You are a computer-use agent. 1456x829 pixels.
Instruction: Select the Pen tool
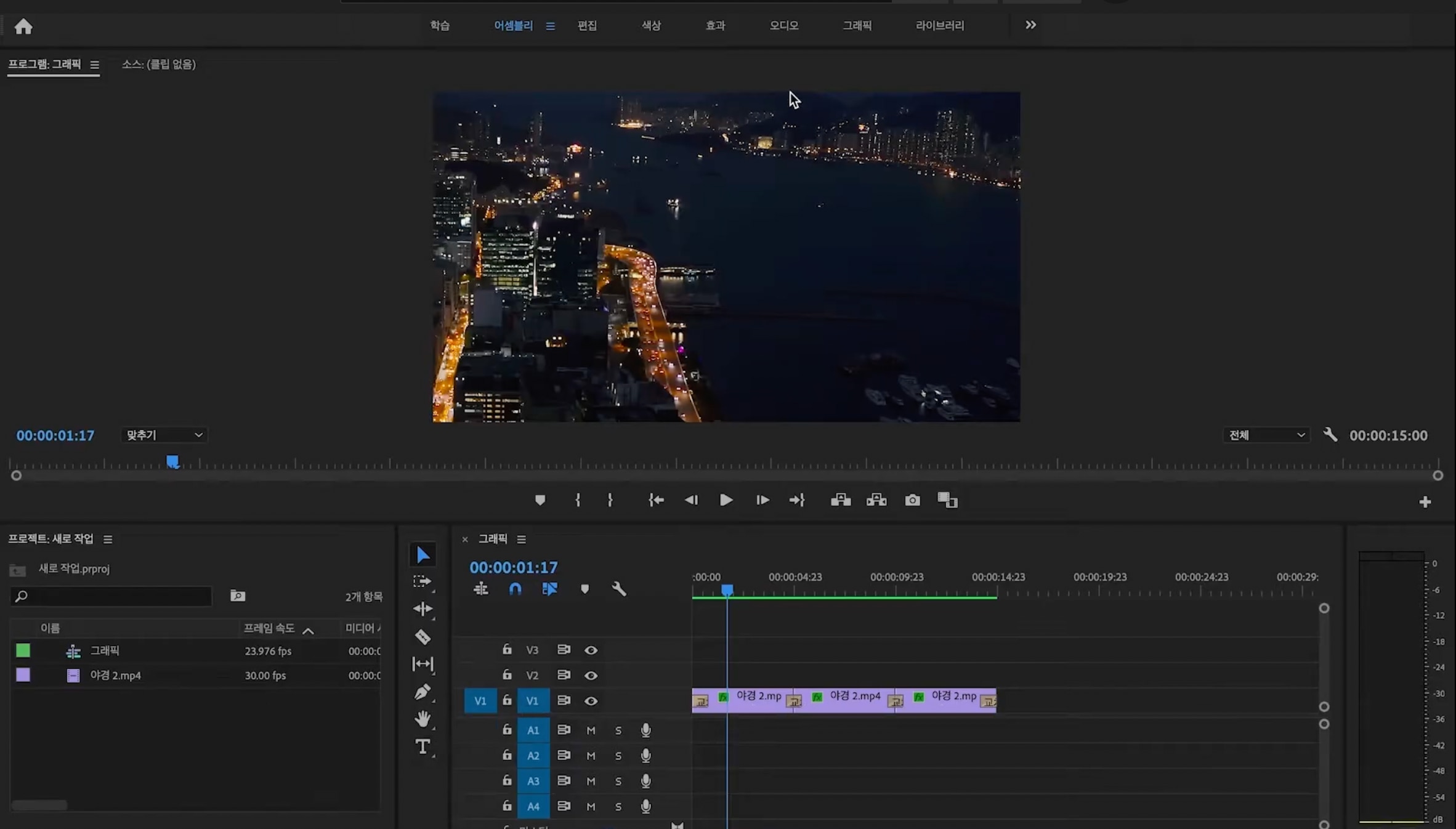(x=423, y=692)
